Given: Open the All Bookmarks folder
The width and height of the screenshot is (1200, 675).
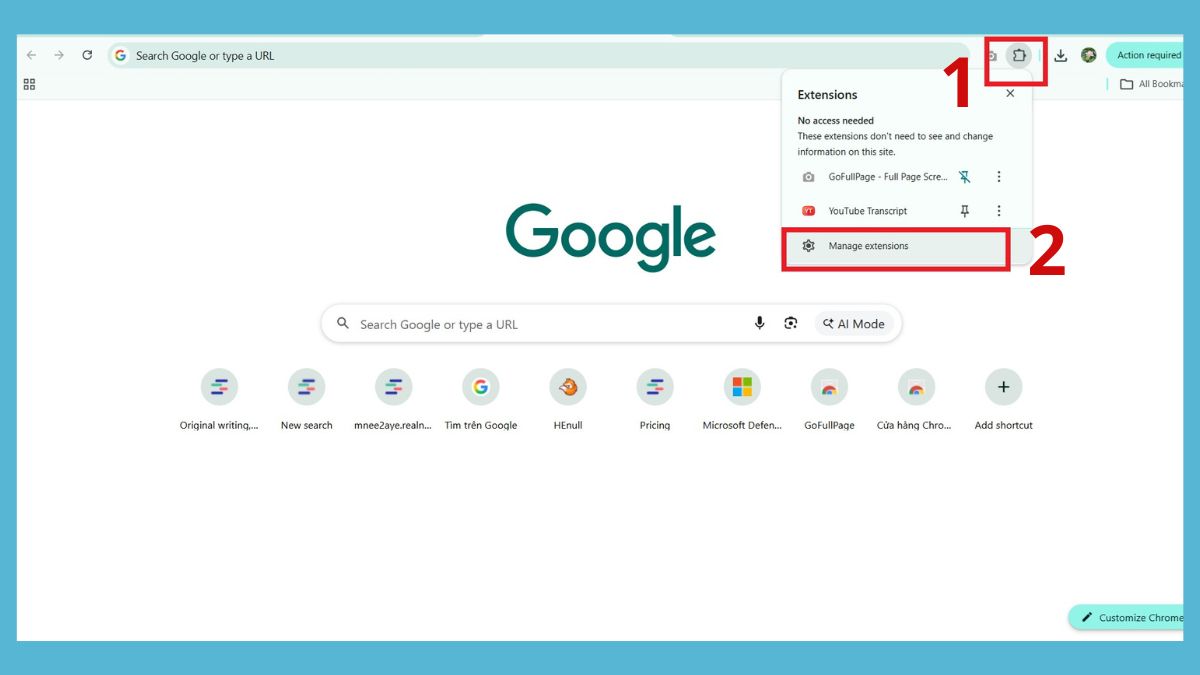Looking at the screenshot, I should [x=1151, y=84].
